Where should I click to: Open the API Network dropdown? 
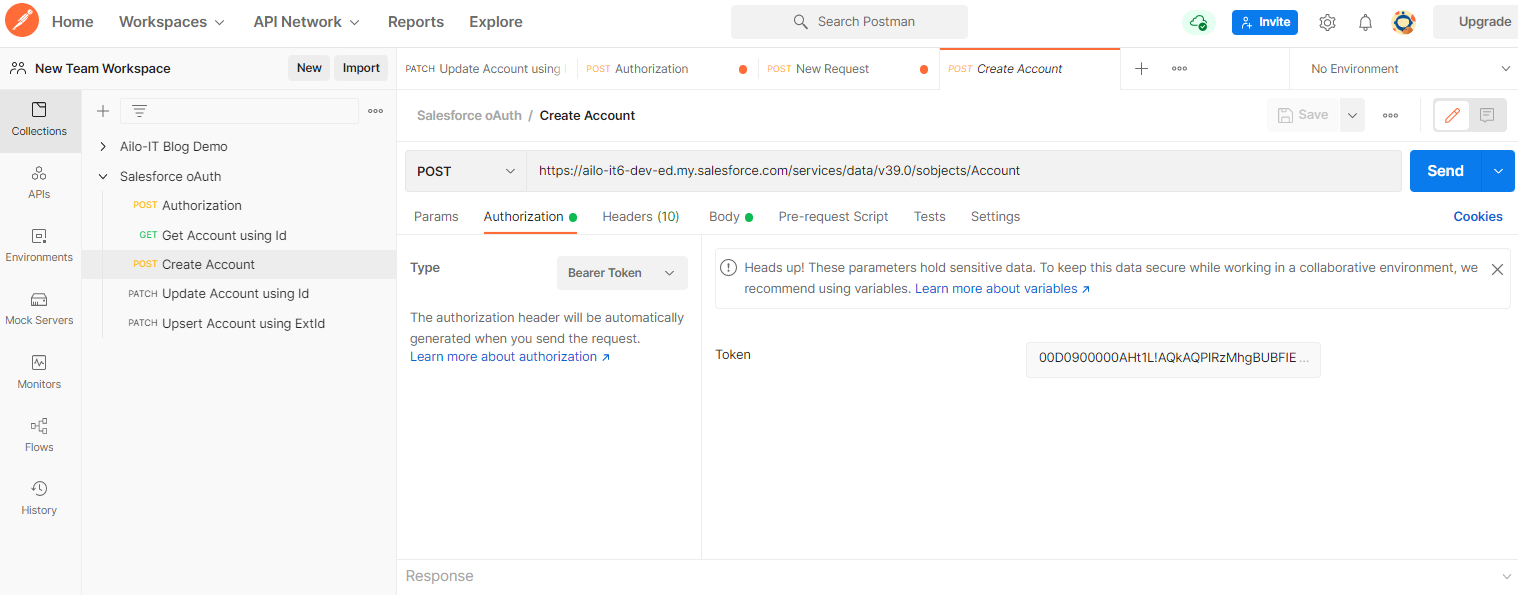[307, 22]
